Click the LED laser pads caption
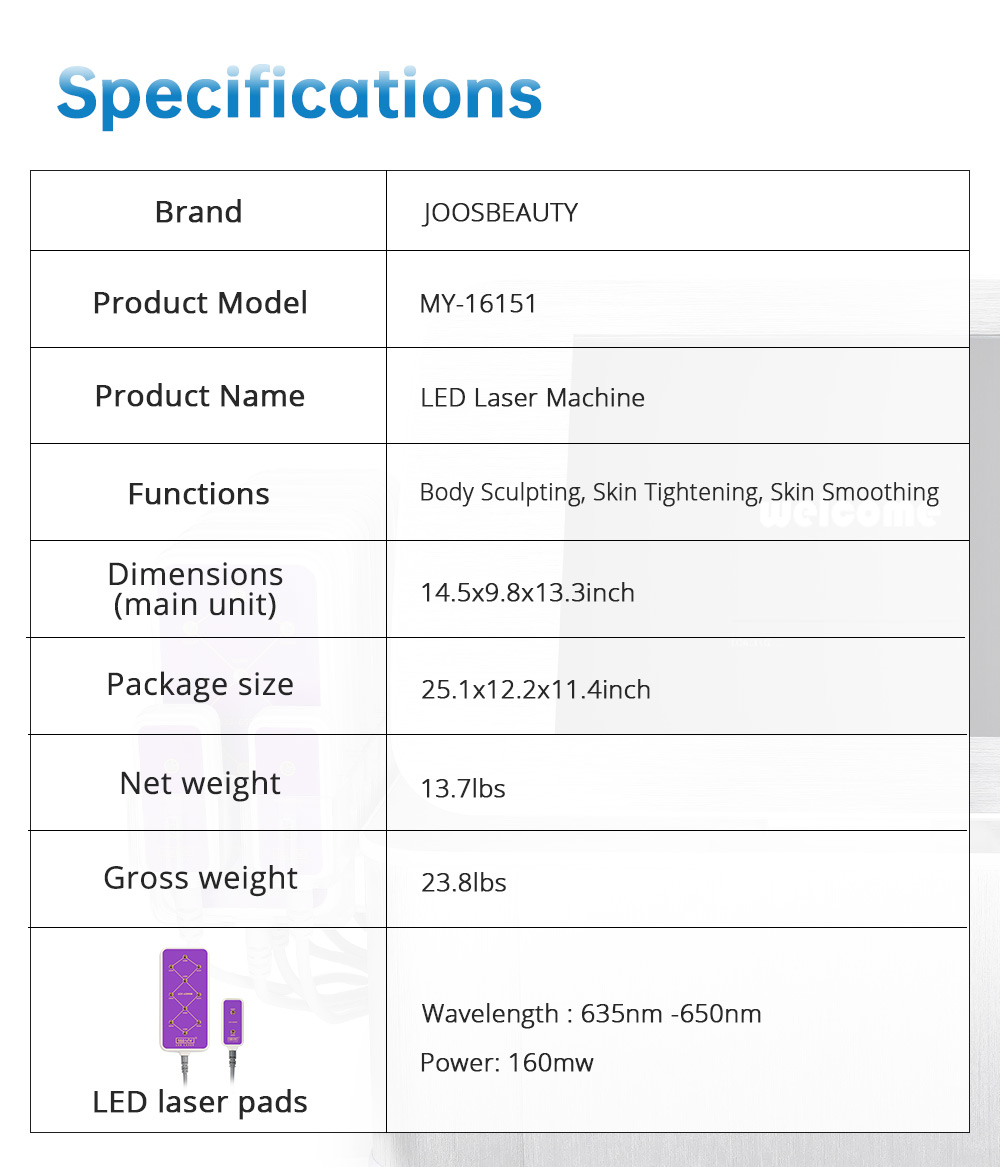The width and height of the screenshot is (1000, 1167). pyautogui.click(x=200, y=1102)
